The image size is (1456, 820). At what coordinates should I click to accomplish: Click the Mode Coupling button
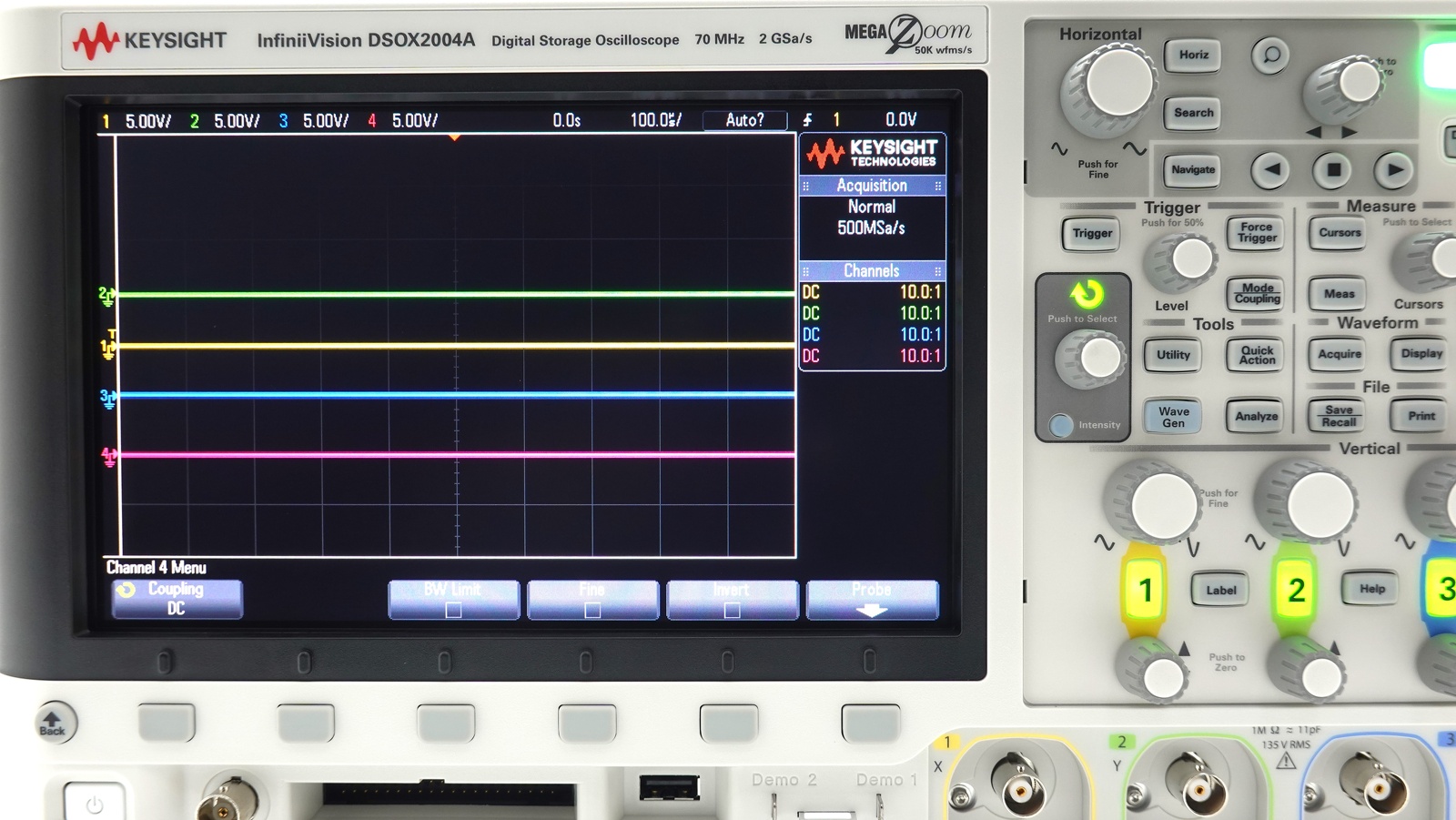[1257, 294]
